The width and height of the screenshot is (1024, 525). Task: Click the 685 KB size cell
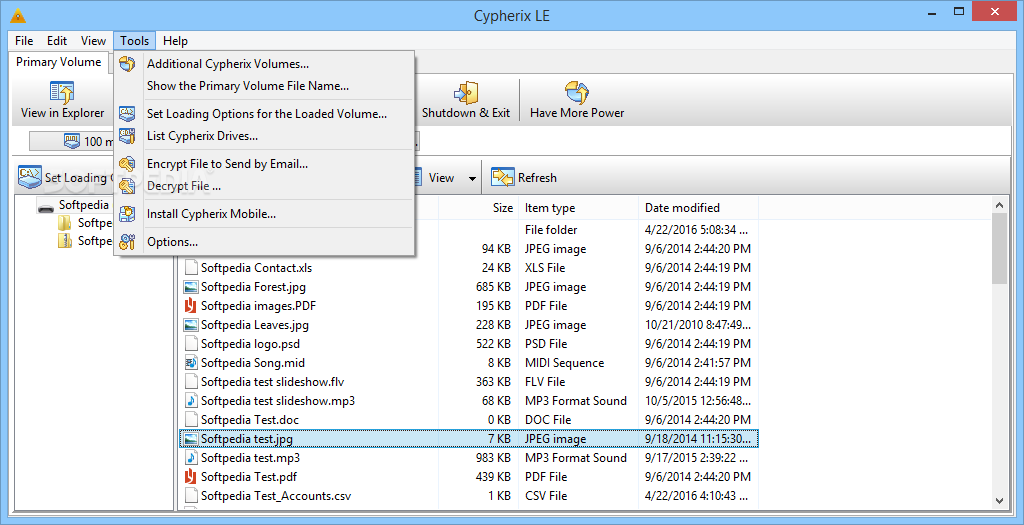coord(494,287)
